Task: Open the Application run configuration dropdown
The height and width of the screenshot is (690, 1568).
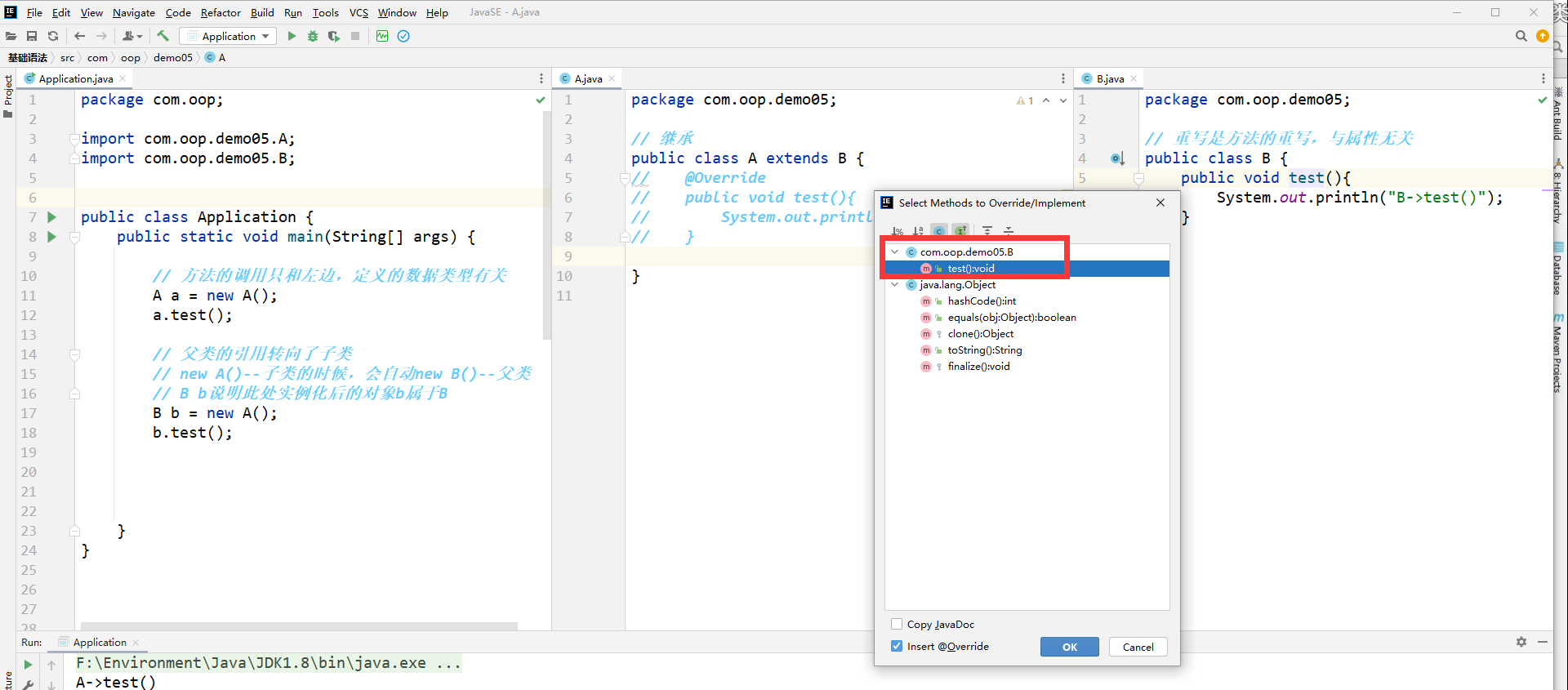Action: click(228, 36)
